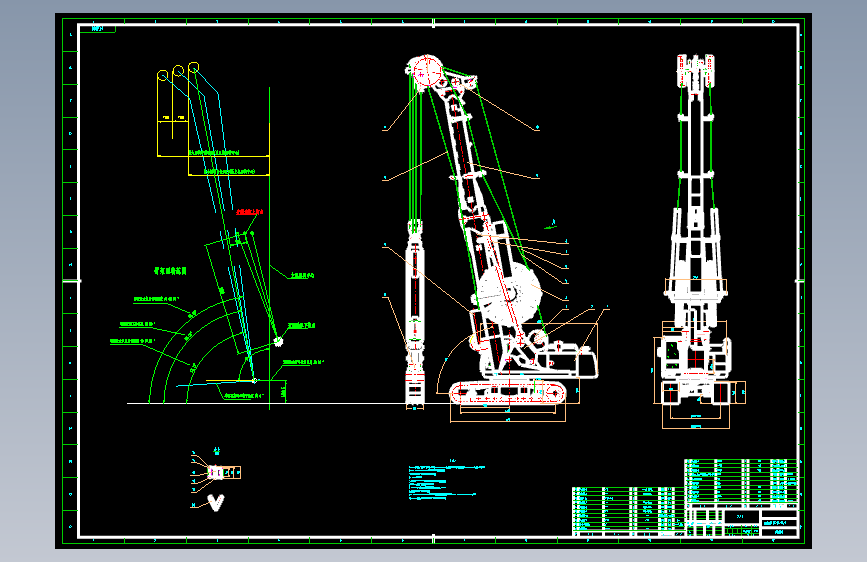Select the three yellow circles atop the kinematic diagram
The image size is (867, 562).
178,71
